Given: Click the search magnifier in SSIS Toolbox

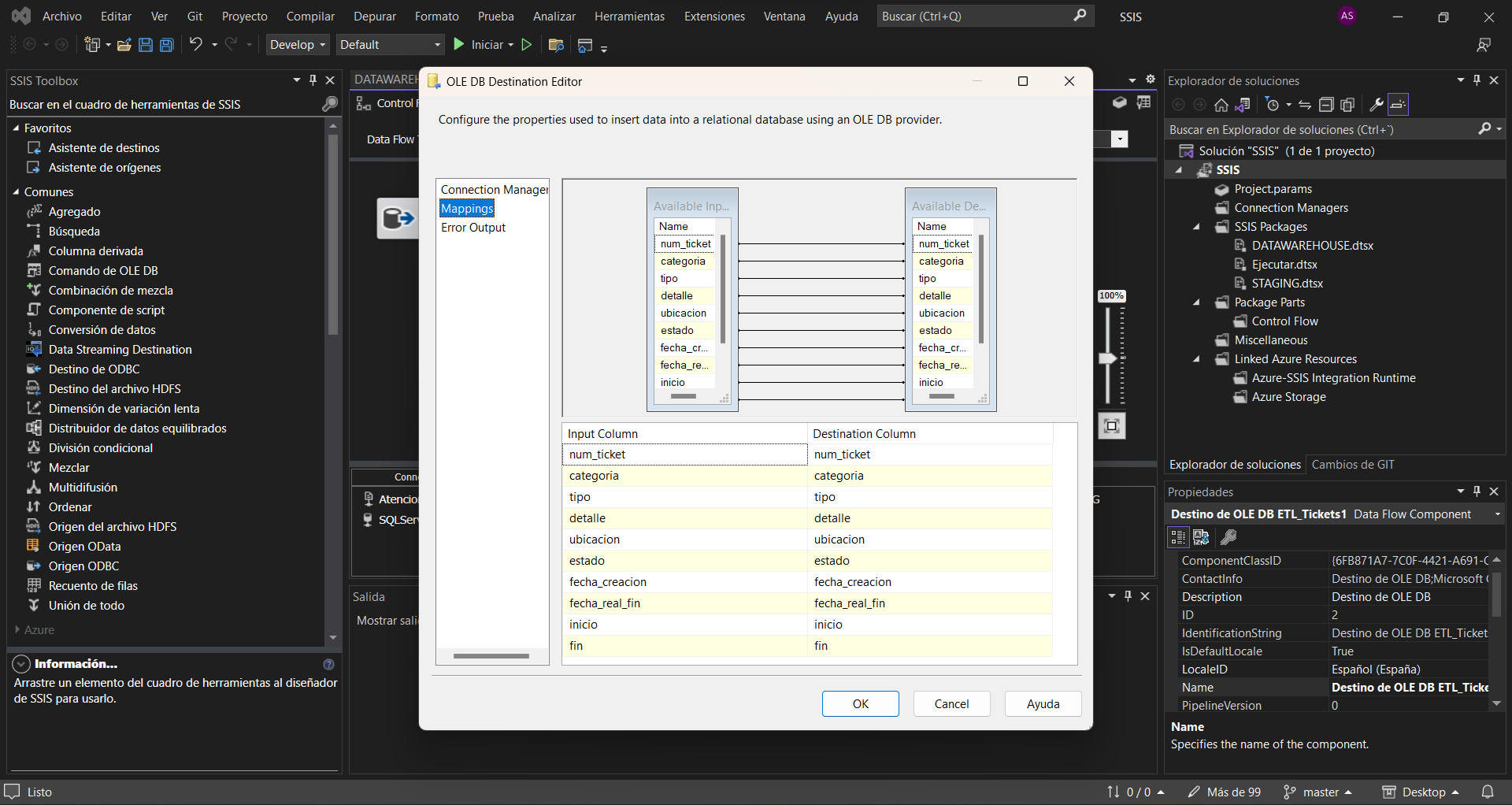Looking at the screenshot, I should pos(329,104).
